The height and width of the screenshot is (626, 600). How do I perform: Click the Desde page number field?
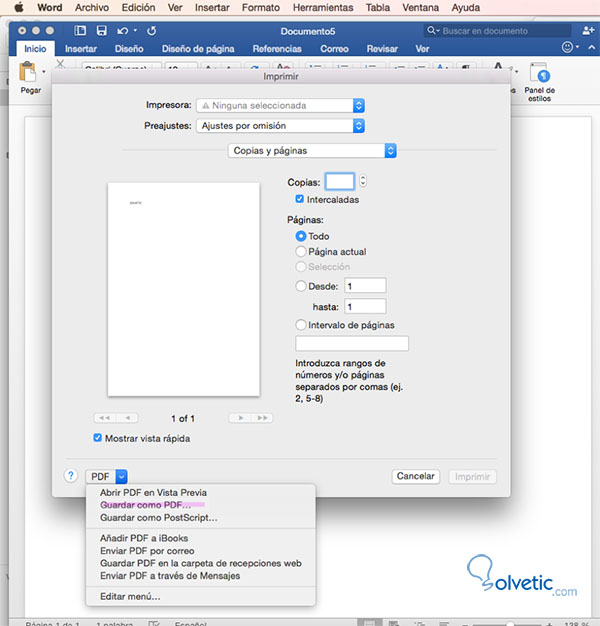(365, 286)
